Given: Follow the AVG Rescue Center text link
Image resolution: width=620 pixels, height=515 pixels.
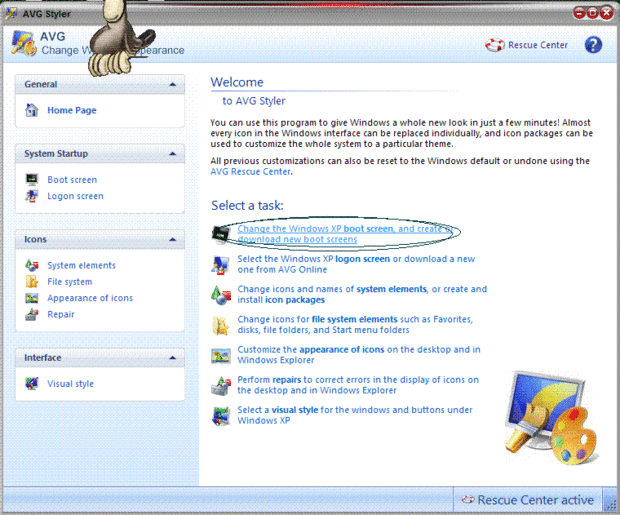Looking at the screenshot, I should [x=251, y=172].
